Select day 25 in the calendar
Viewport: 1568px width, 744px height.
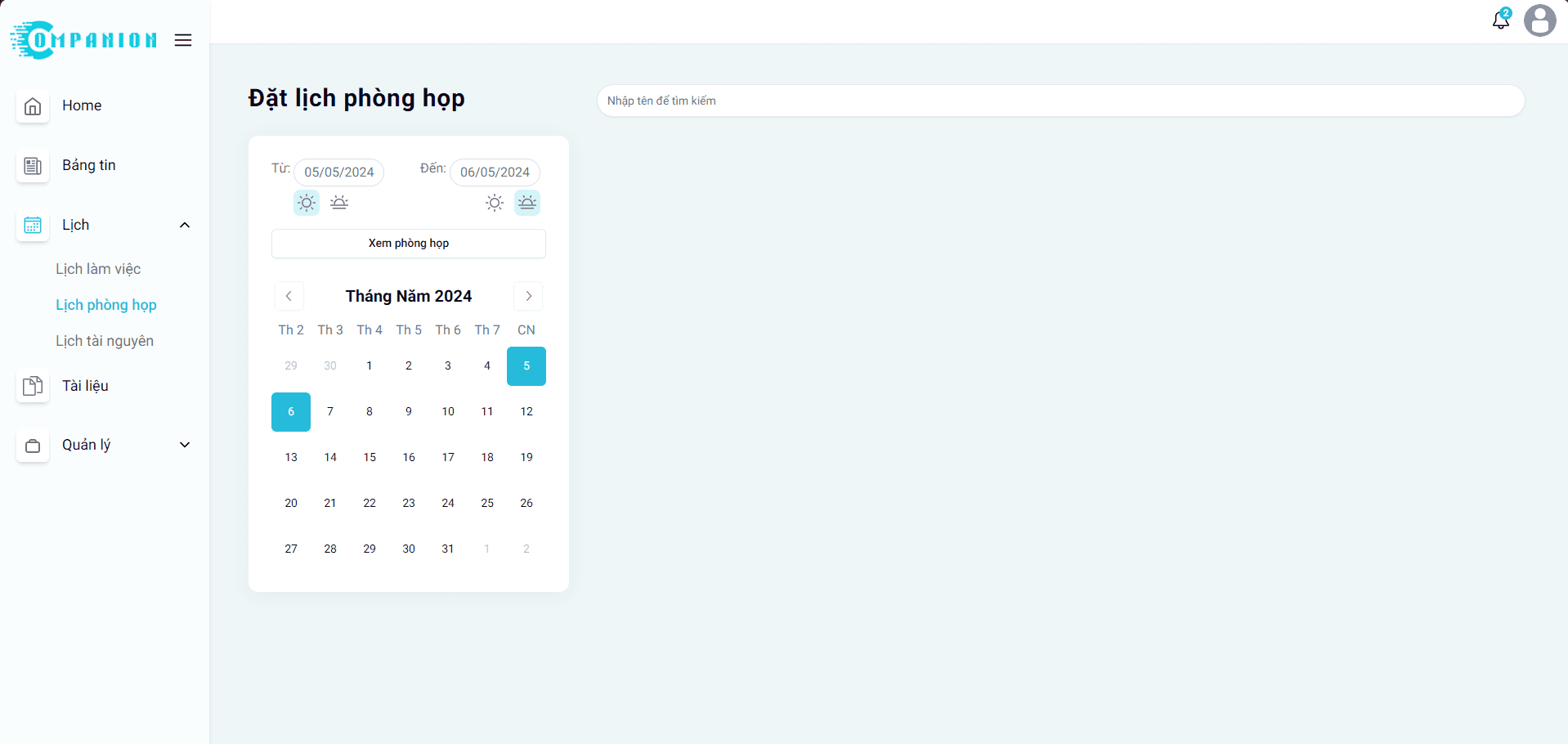487,504
